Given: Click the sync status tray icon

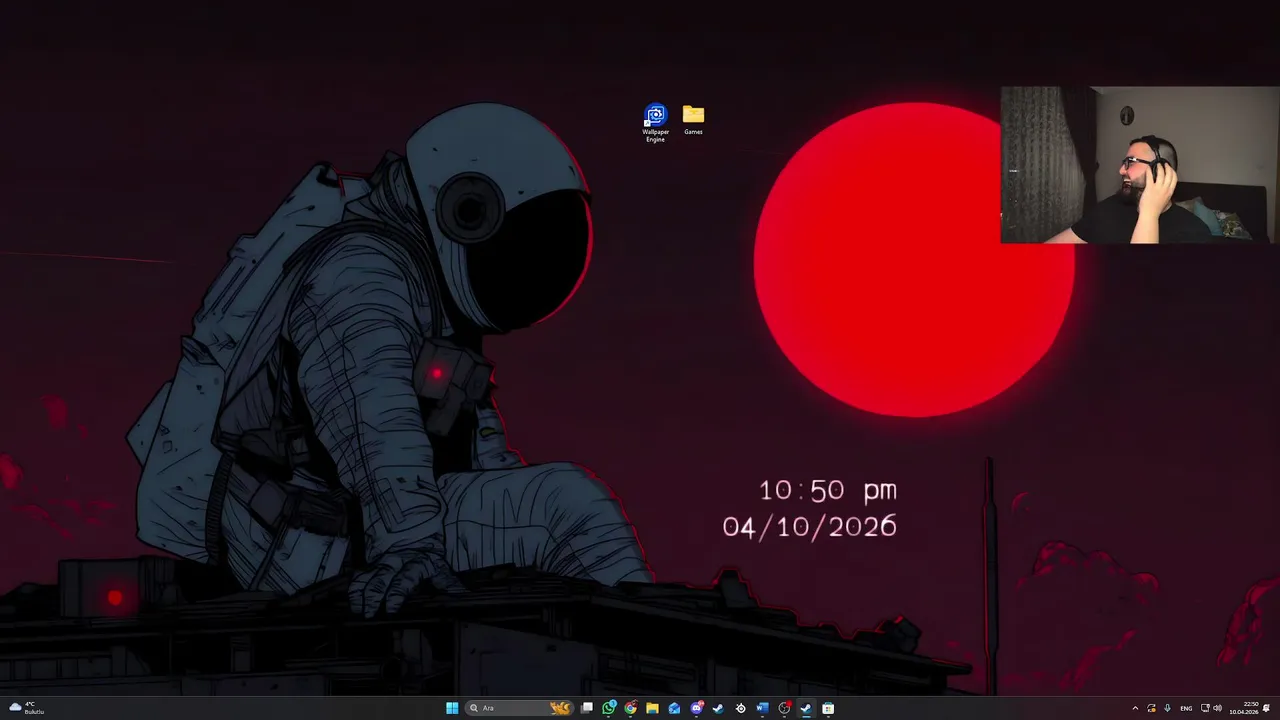Looking at the screenshot, I should point(1151,708).
